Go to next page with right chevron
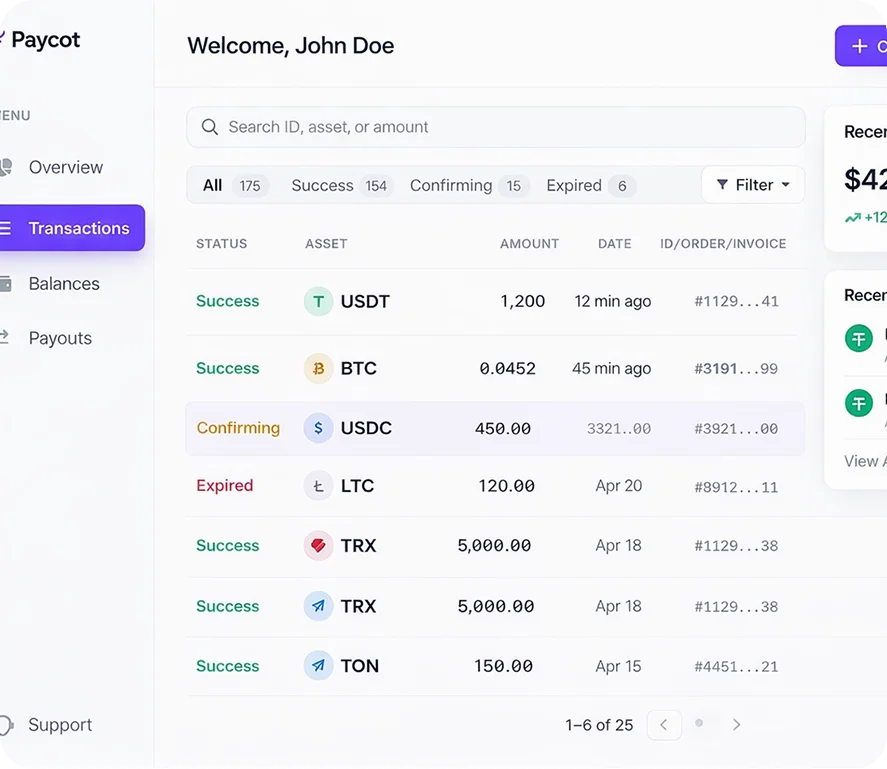 [736, 725]
